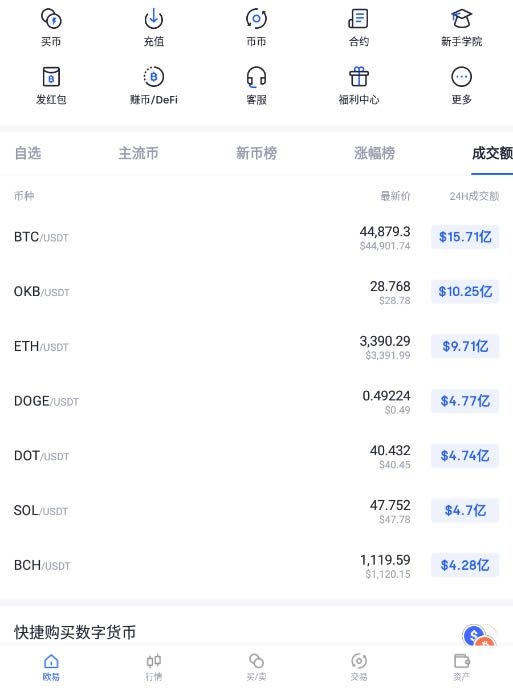Viewport: 513px width, 690px height.
Task: Sort by 24H成交额 column header
Action: tap(474, 196)
